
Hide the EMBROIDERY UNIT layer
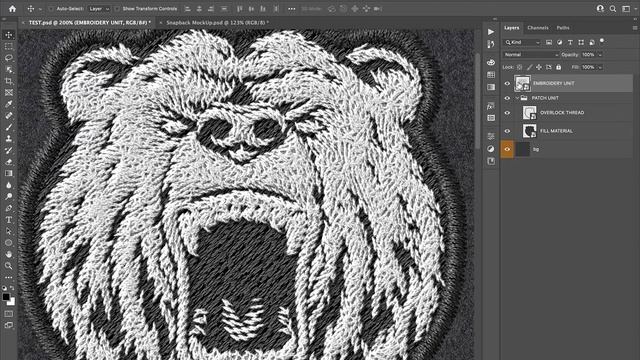(507, 83)
